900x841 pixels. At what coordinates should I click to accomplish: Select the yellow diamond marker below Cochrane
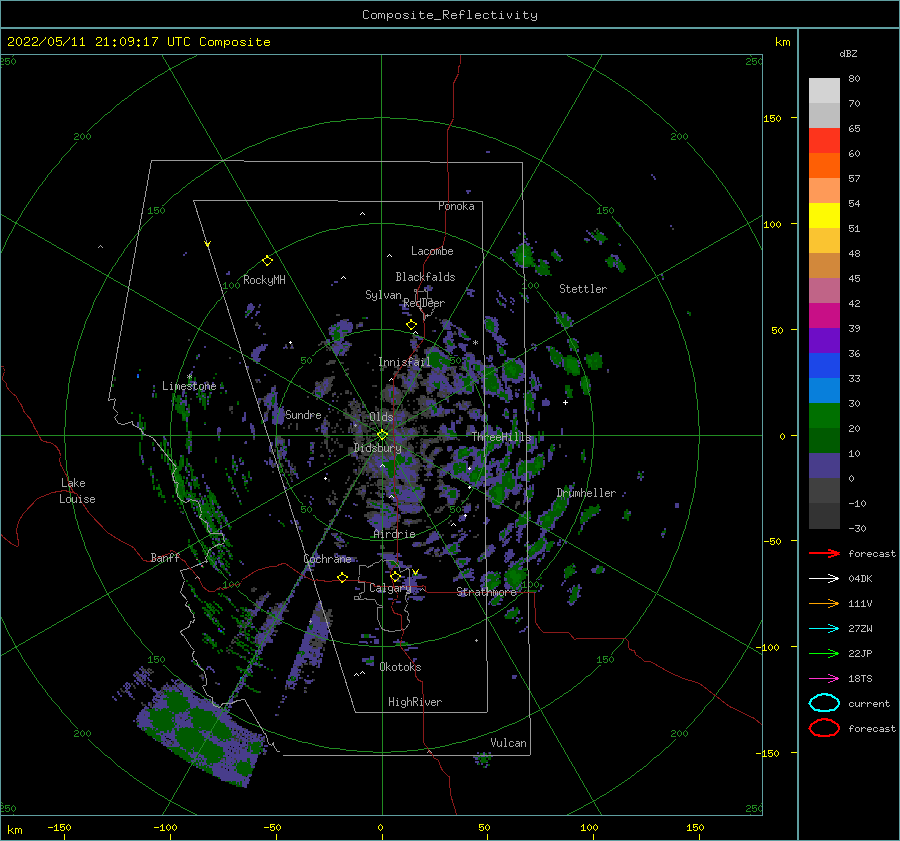[342, 578]
